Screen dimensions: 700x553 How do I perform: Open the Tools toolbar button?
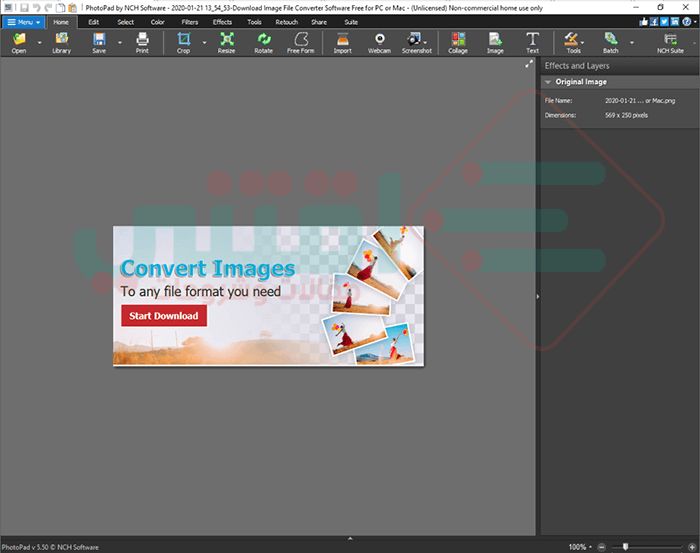pyautogui.click(x=573, y=43)
